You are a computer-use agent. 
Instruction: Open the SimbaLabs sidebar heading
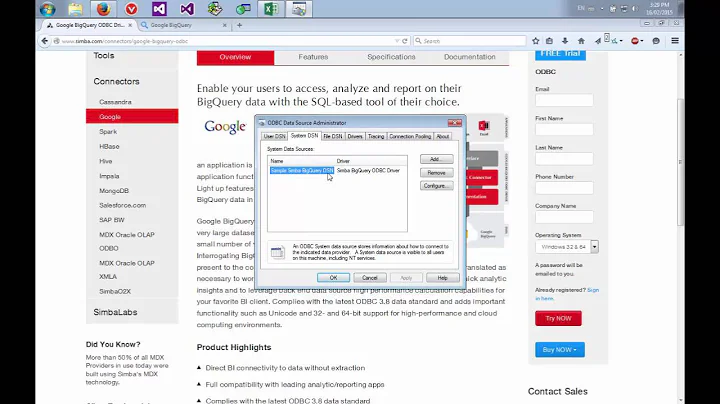coord(115,312)
